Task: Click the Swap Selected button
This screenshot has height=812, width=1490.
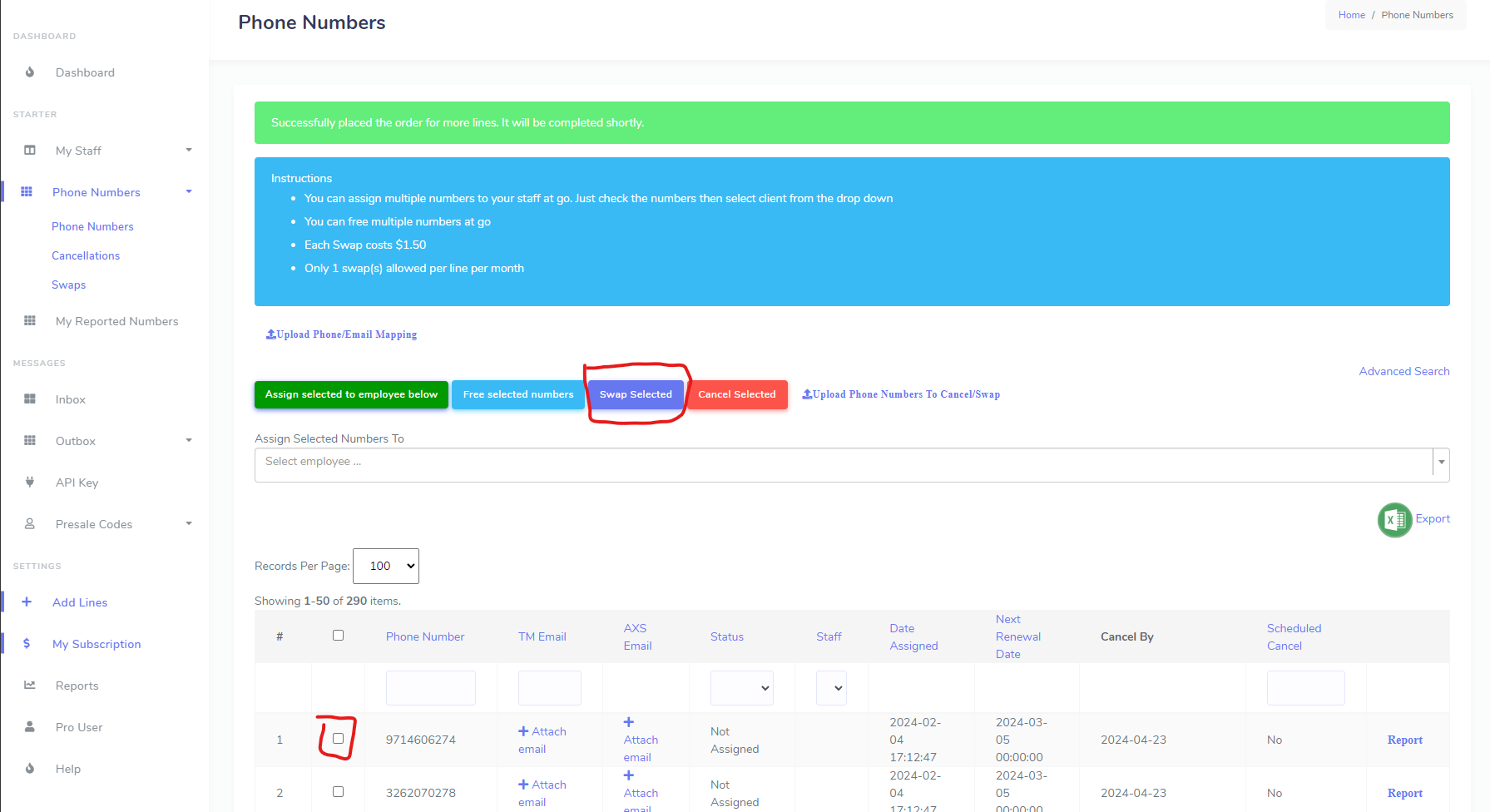Action: [x=636, y=394]
